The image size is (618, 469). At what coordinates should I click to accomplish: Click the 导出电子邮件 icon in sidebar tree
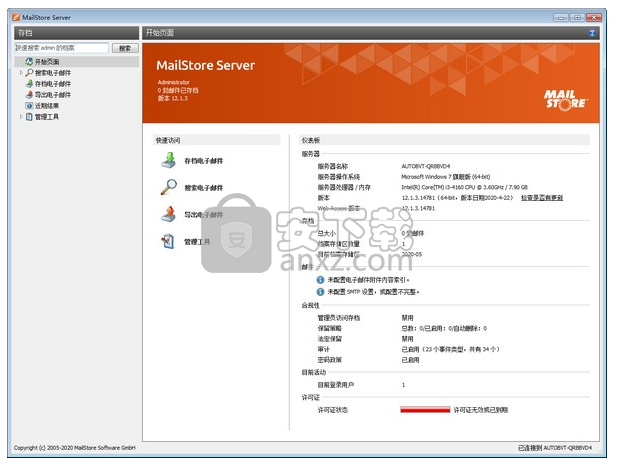(29, 95)
